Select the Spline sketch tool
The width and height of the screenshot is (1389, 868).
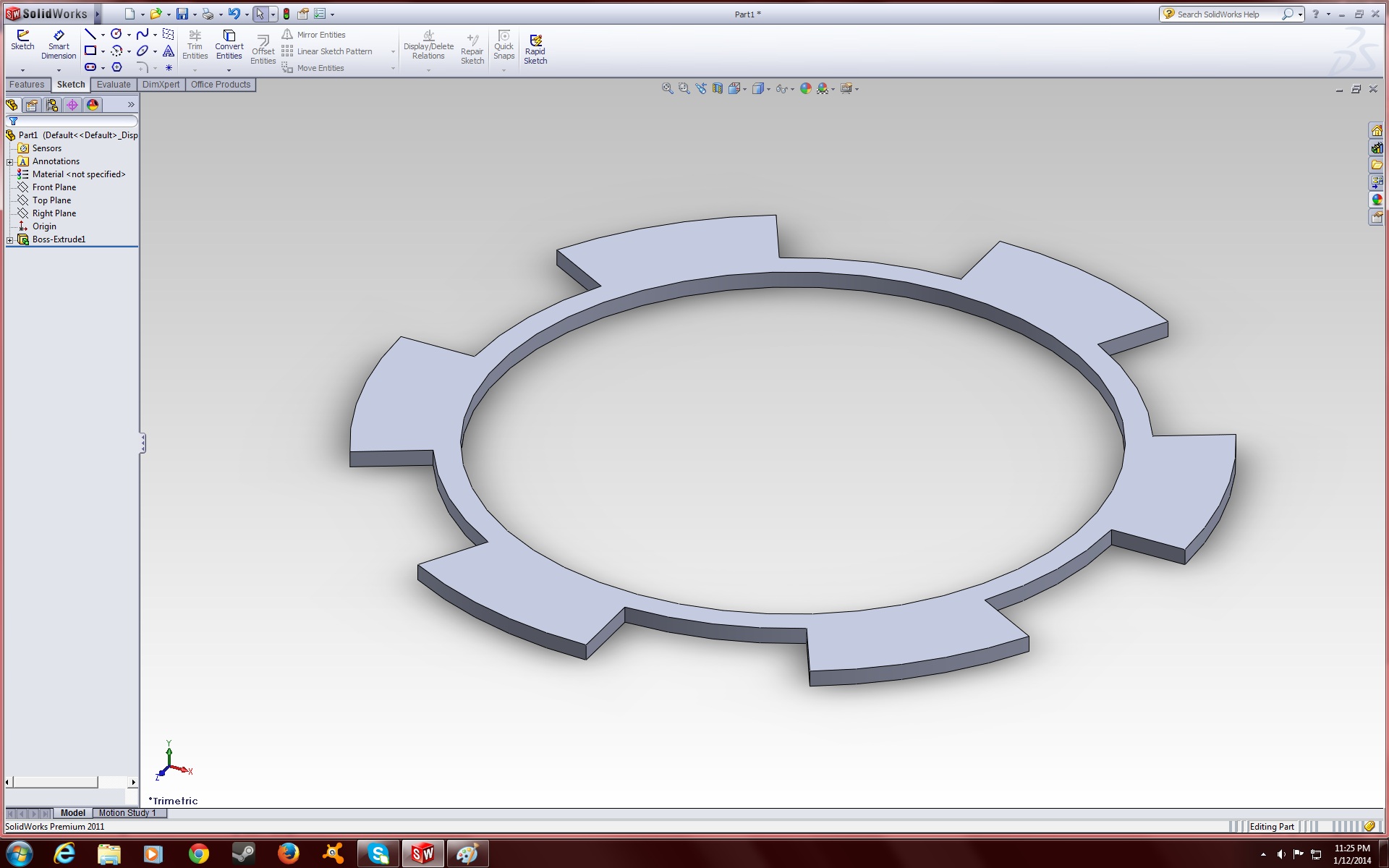tap(143, 34)
